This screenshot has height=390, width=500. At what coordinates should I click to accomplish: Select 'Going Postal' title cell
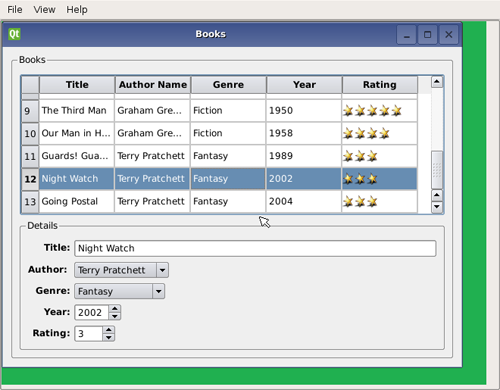pos(77,201)
